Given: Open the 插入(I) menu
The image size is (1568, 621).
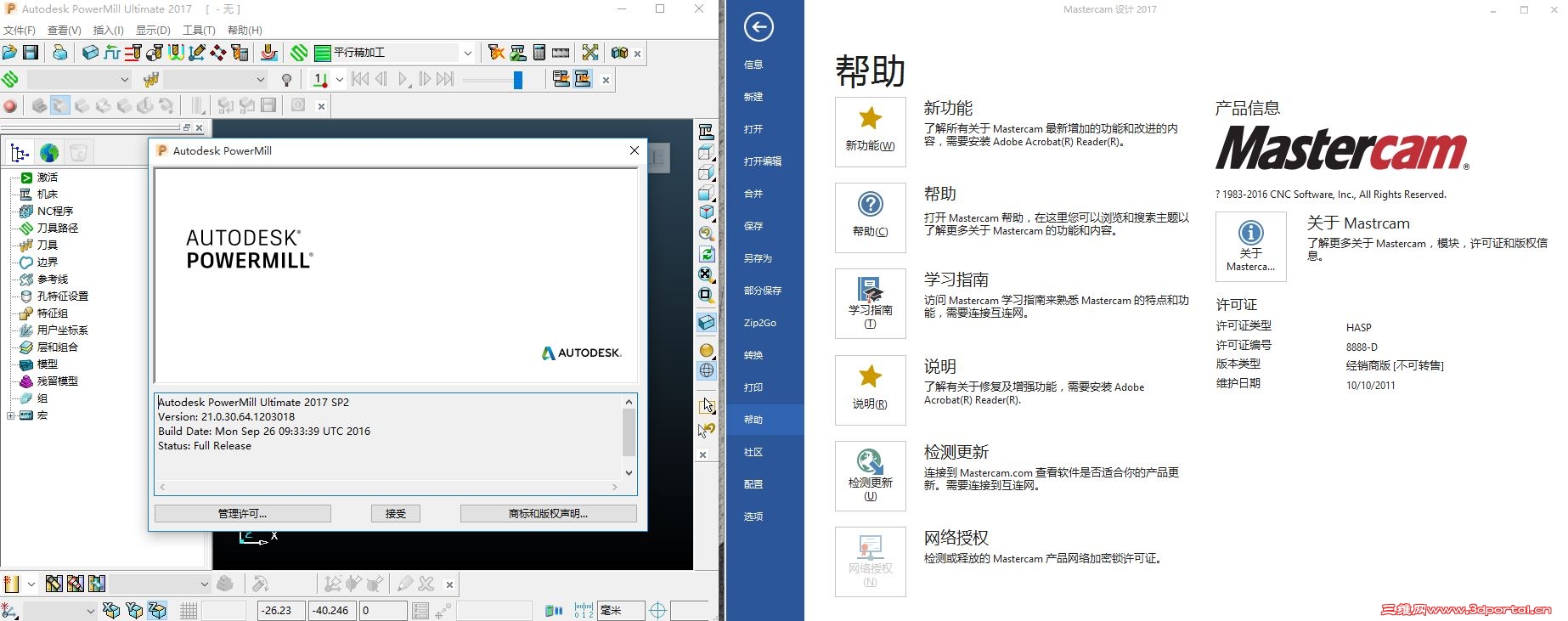Looking at the screenshot, I should 109,31.
